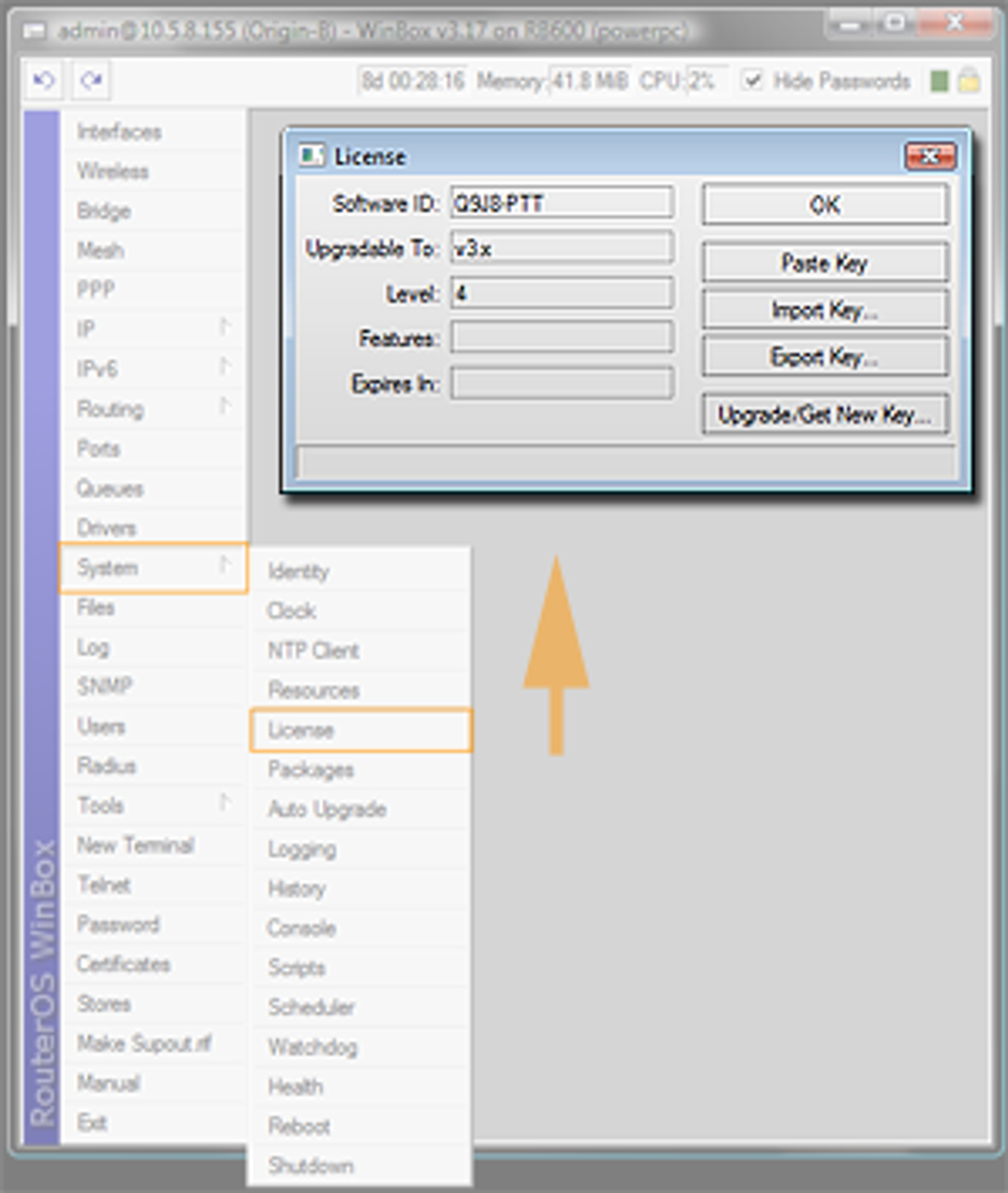Select Clock in System submenu
This screenshot has width=1008, height=1193.
tap(361, 611)
